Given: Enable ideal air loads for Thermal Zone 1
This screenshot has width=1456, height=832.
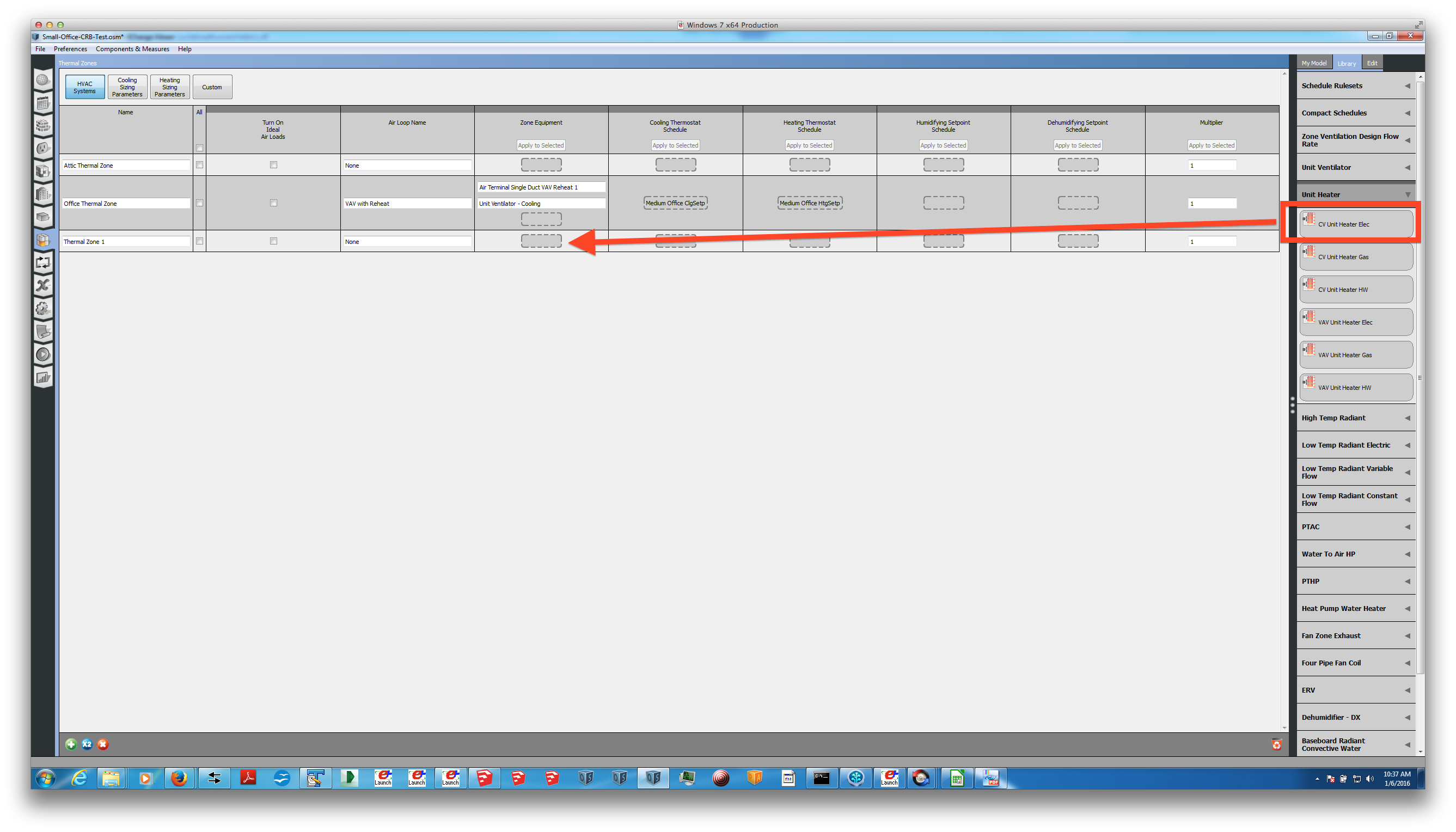Looking at the screenshot, I should [x=274, y=241].
